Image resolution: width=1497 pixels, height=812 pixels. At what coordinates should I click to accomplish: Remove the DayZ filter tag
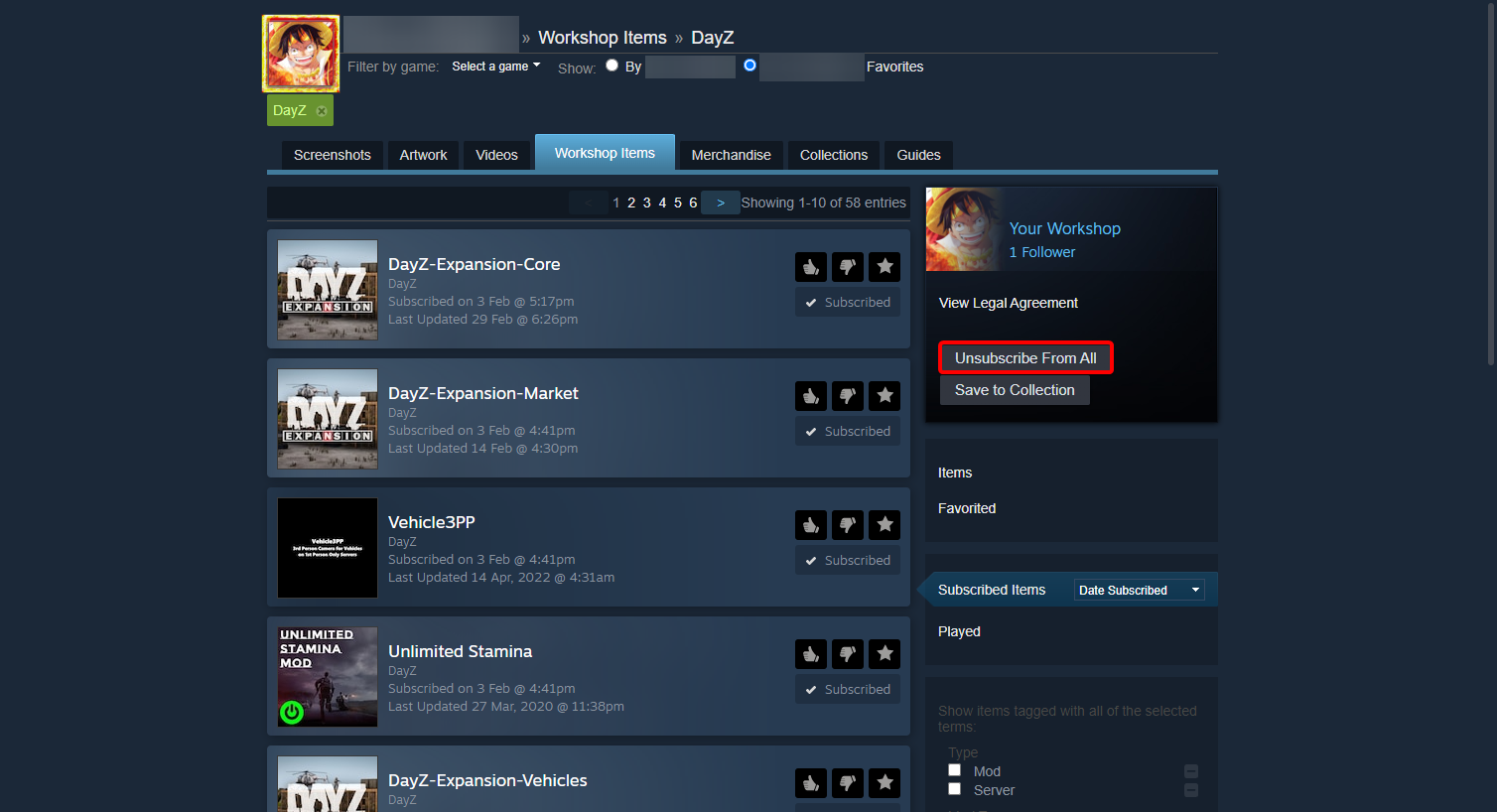[322, 111]
